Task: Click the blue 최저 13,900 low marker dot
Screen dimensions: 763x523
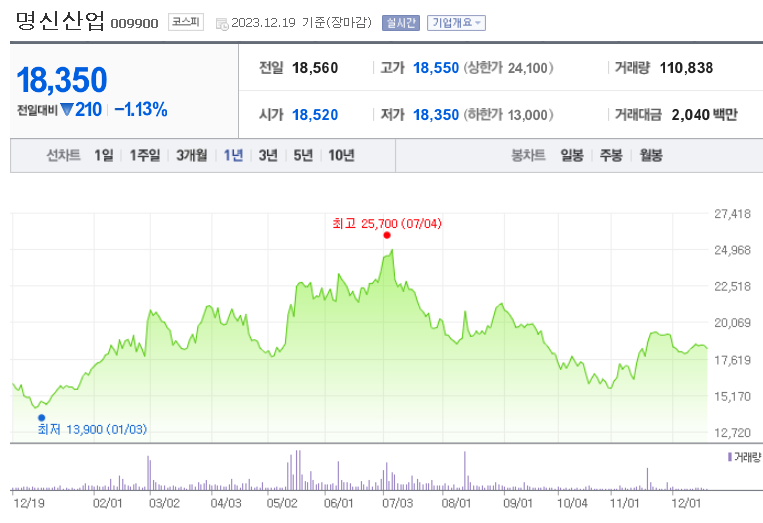Action: tap(41, 417)
